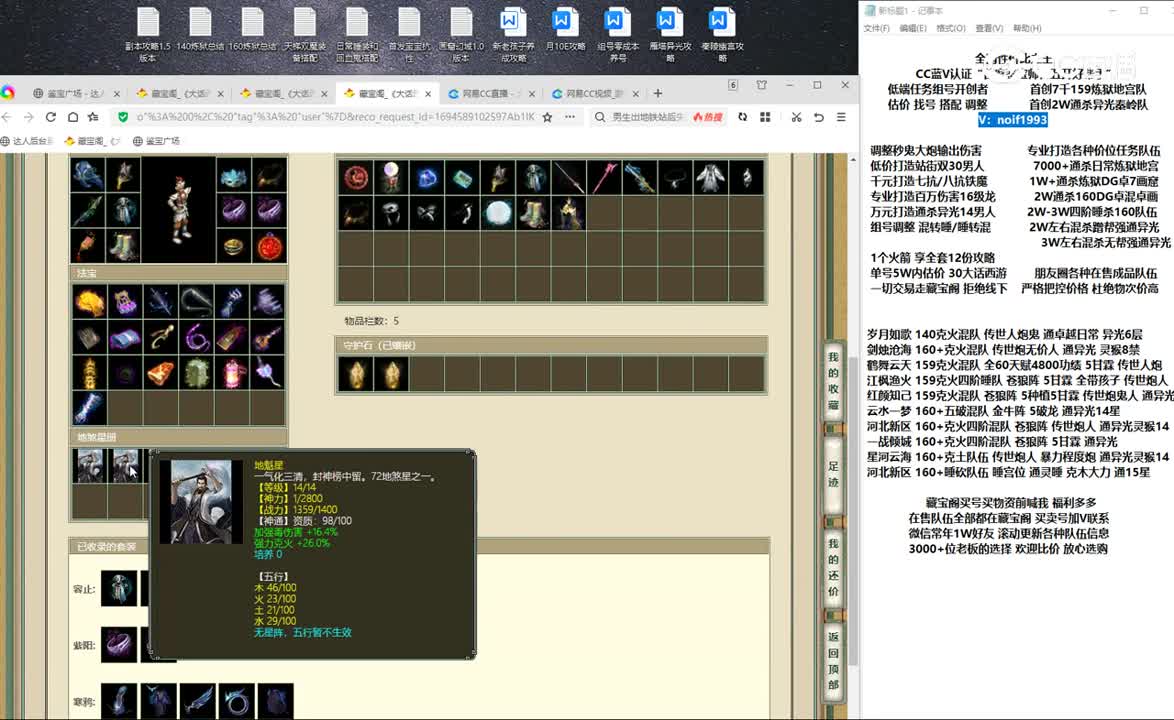Image resolution: width=1174 pixels, height=720 pixels.
Task: Open Notepad 查看(V) menu
Action: [989, 28]
